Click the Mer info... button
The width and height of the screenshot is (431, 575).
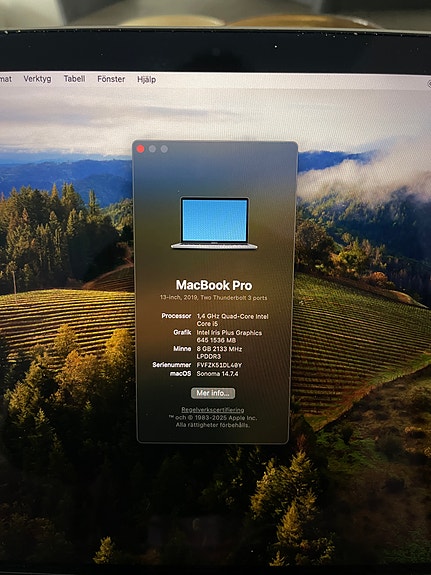(213, 393)
